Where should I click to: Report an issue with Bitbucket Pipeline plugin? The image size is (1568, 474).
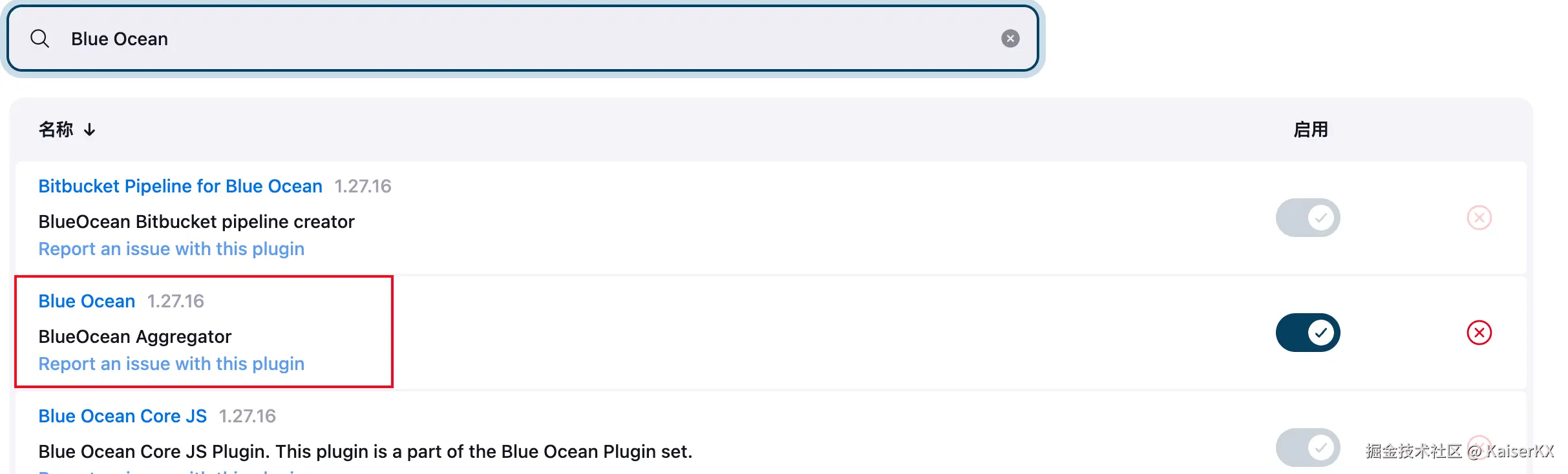tap(171, 249)
